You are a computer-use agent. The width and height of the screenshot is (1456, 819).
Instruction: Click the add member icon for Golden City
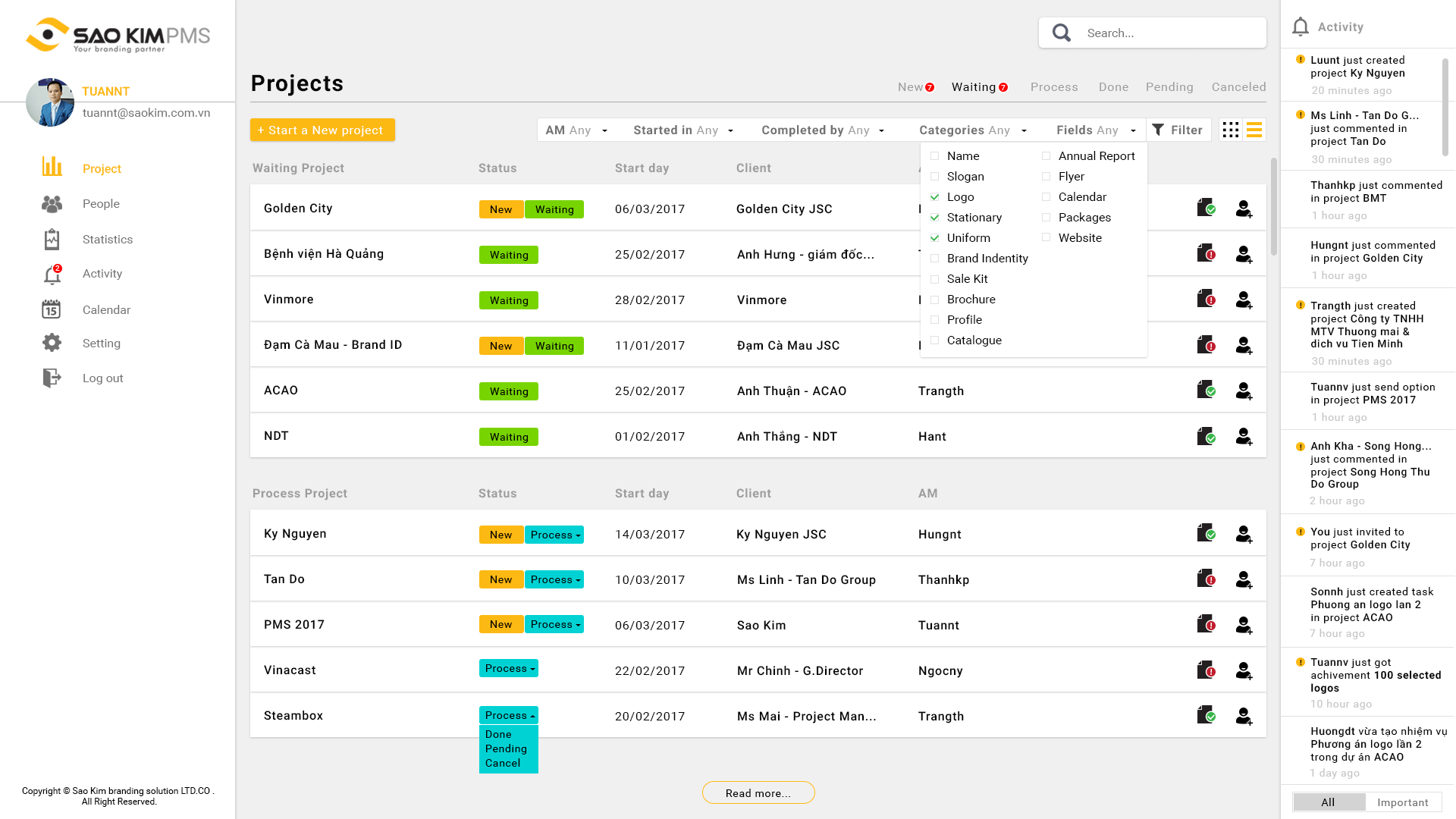point(1244,209)
